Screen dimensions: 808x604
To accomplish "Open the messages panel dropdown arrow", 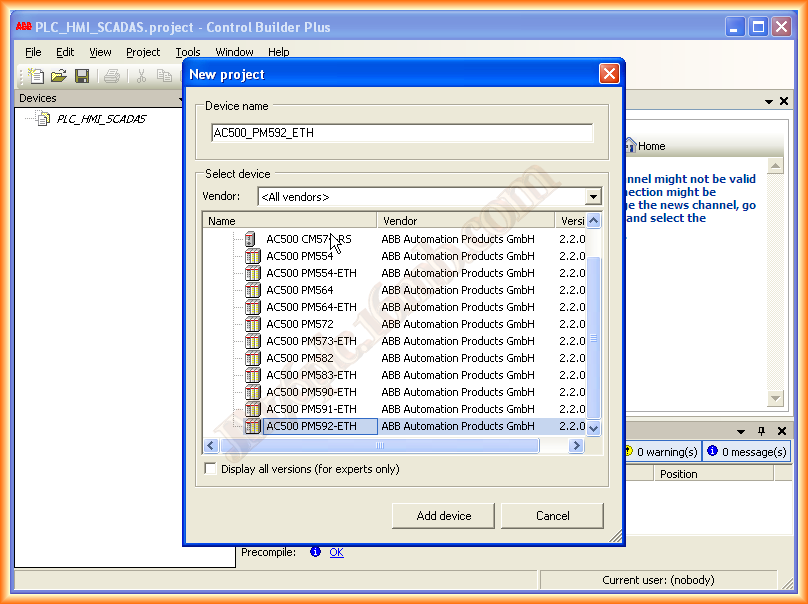I will 742,431.
